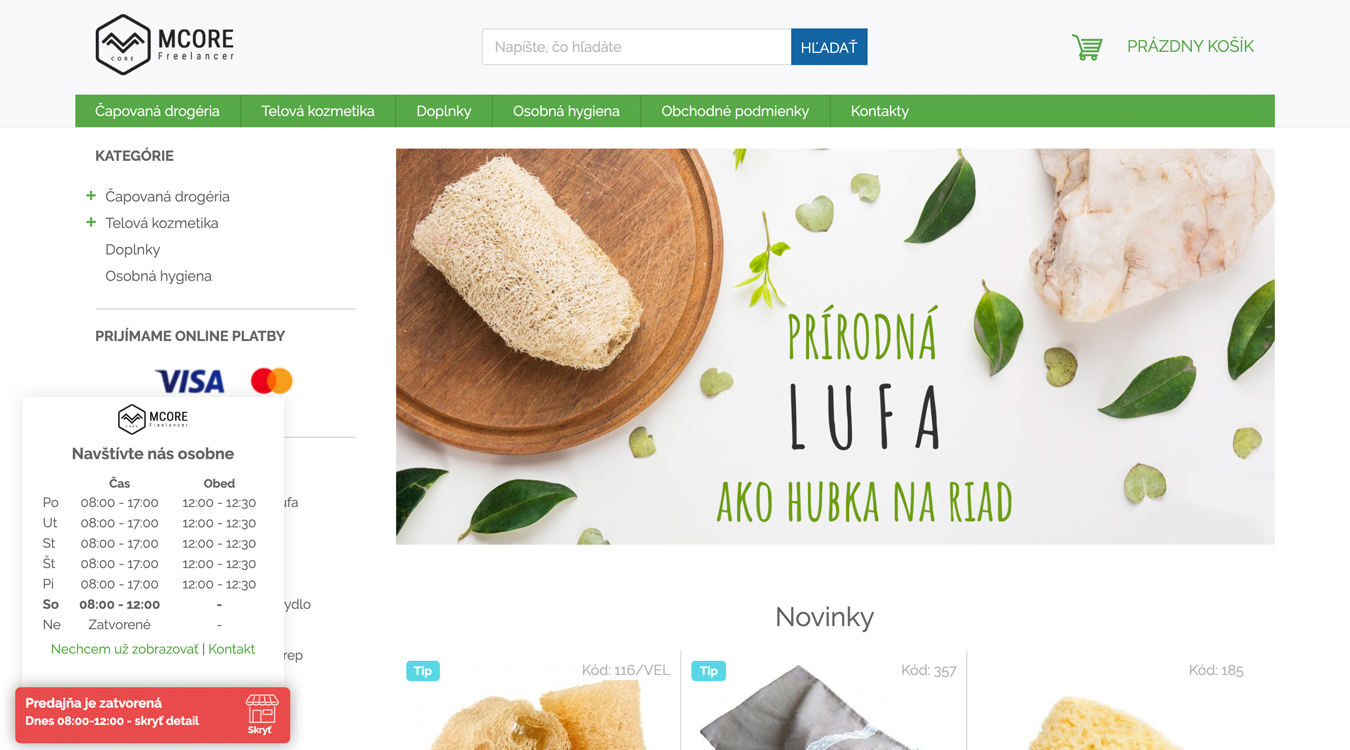Click the MCORE logo in opening hours popup
Screen dimensions: 1350x750
click(x=153, y=418)
